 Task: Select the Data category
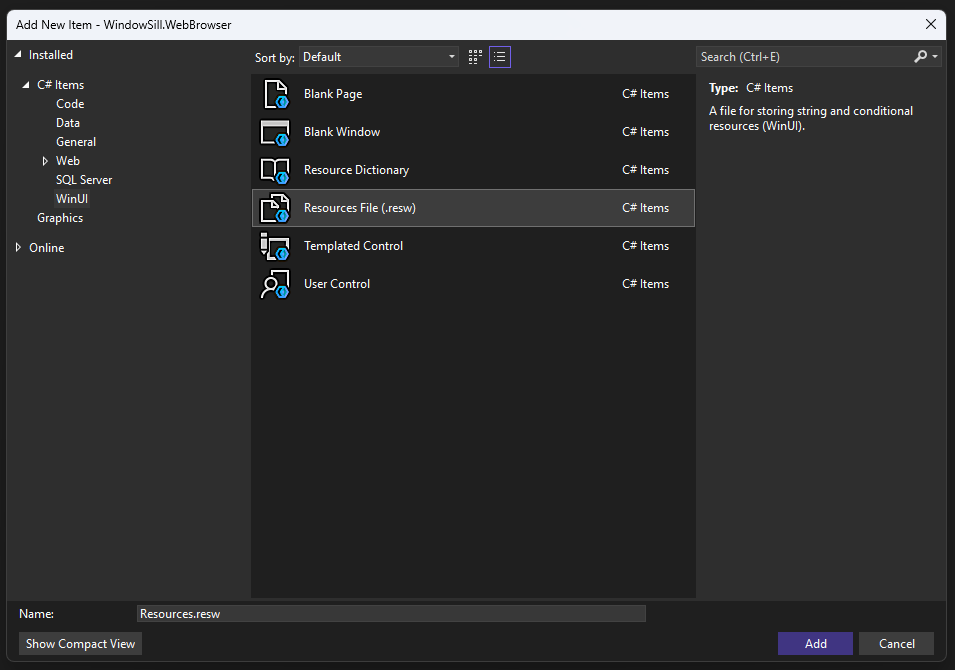(68, 123)
